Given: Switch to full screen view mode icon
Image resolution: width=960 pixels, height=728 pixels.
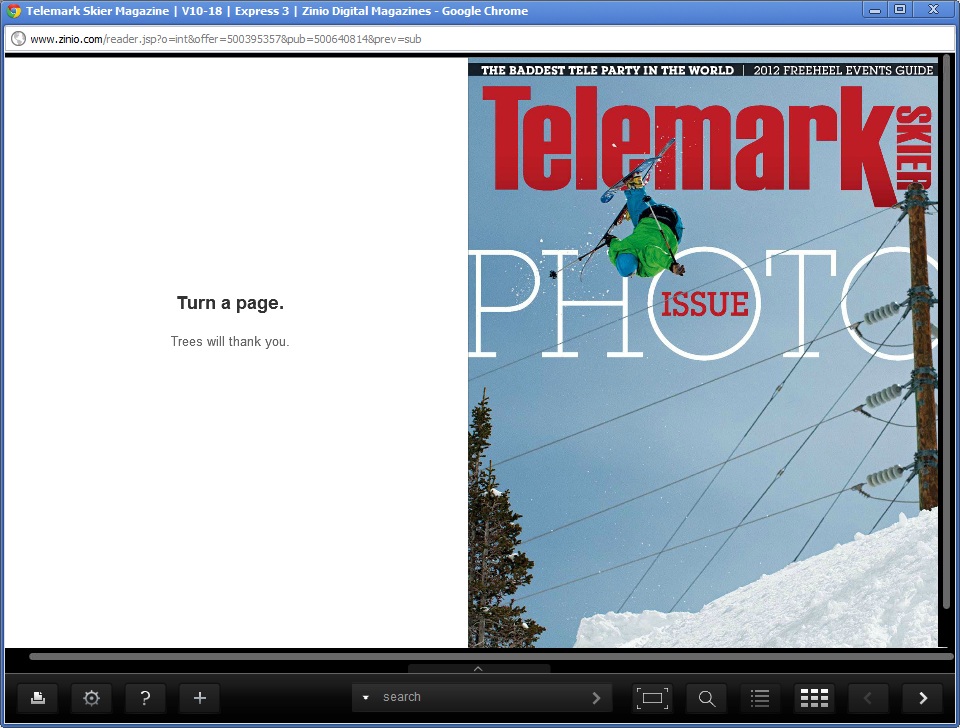Looking at the screenshot, I should tap(652, 698).
